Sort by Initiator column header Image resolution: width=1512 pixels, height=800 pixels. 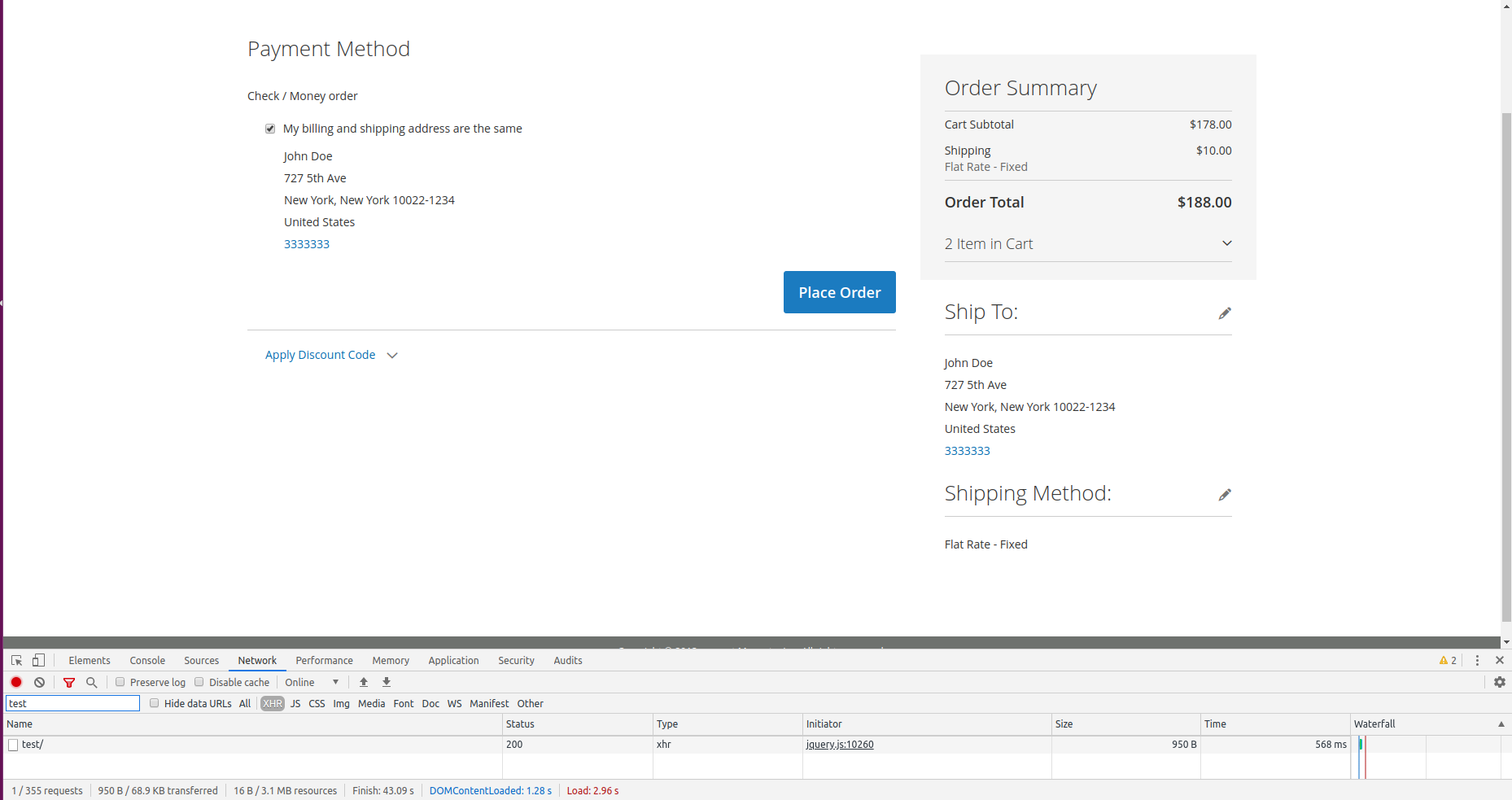[927, 724]
